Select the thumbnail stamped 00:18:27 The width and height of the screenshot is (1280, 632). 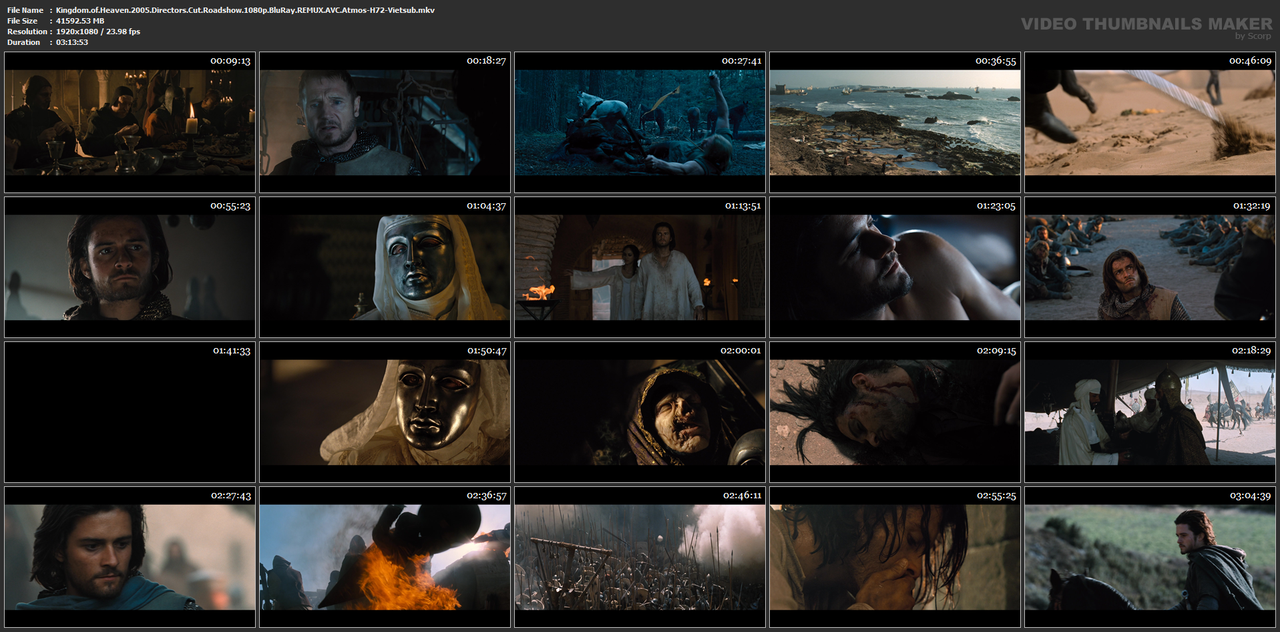click(385, 122)
